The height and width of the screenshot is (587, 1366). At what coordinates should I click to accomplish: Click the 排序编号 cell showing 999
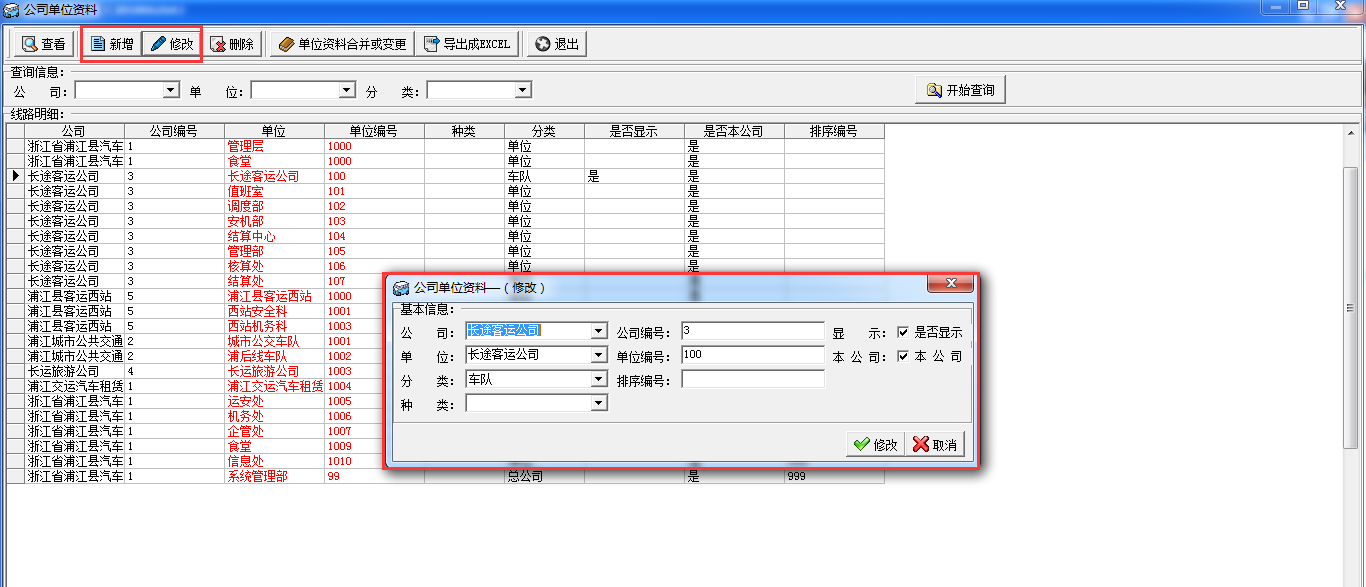[x=834, y=476]
